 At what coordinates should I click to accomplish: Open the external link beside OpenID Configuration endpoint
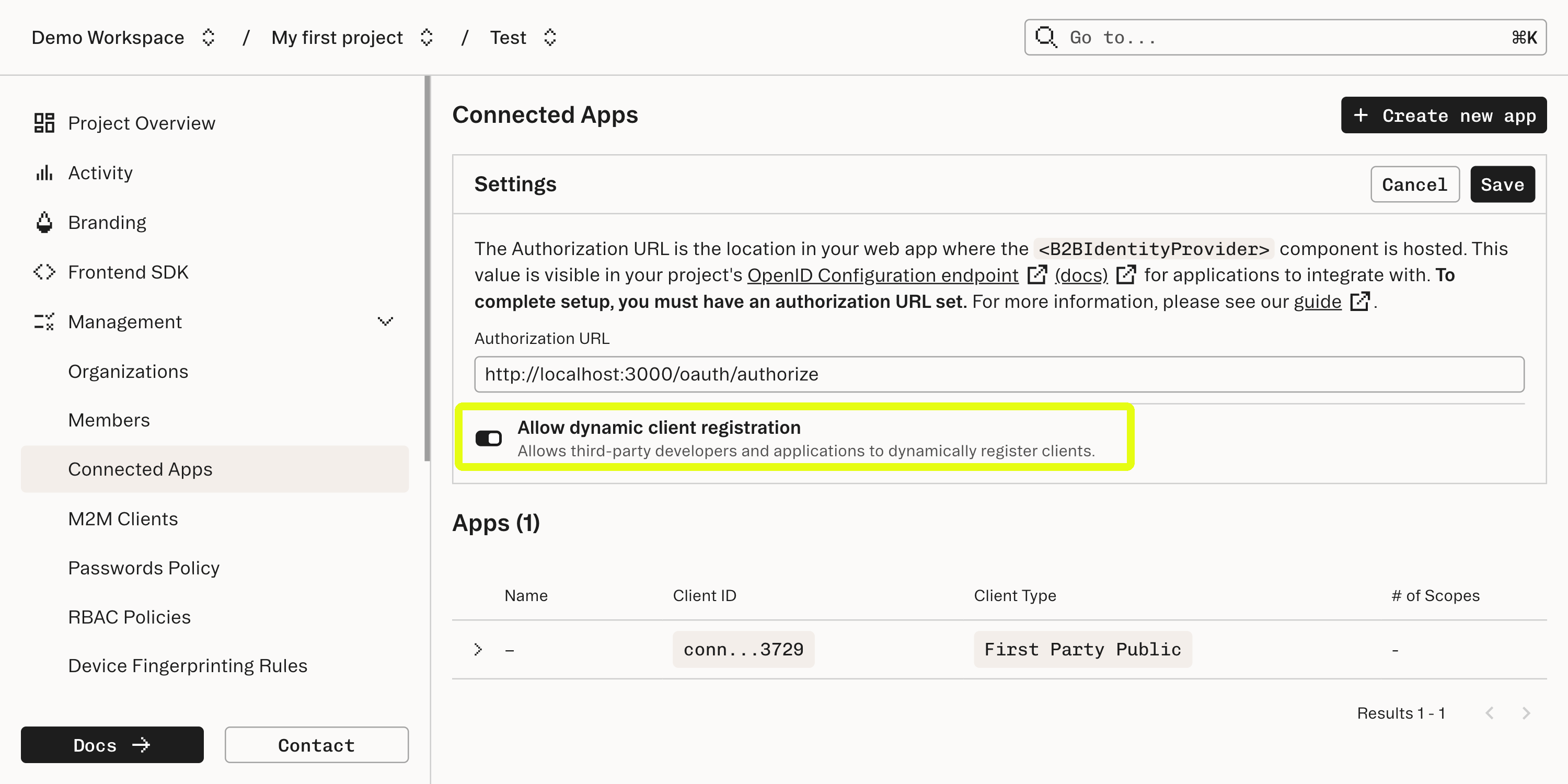pos(1038,274)
